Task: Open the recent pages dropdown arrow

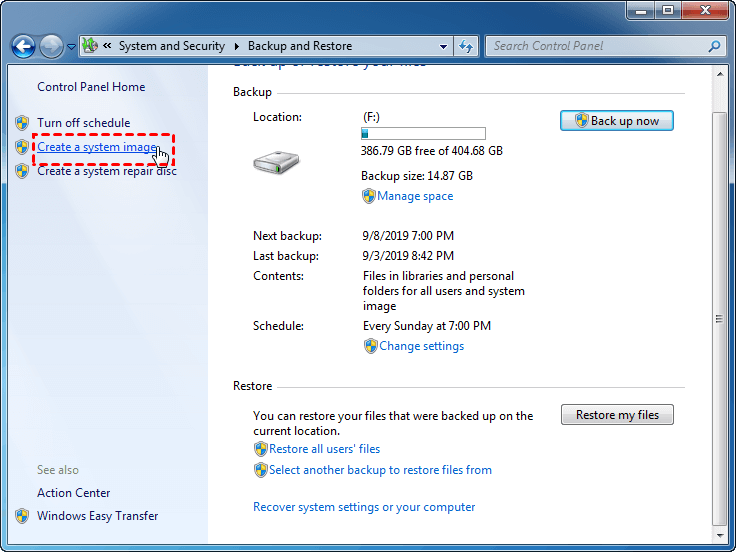Action: [x=72, y=47]
